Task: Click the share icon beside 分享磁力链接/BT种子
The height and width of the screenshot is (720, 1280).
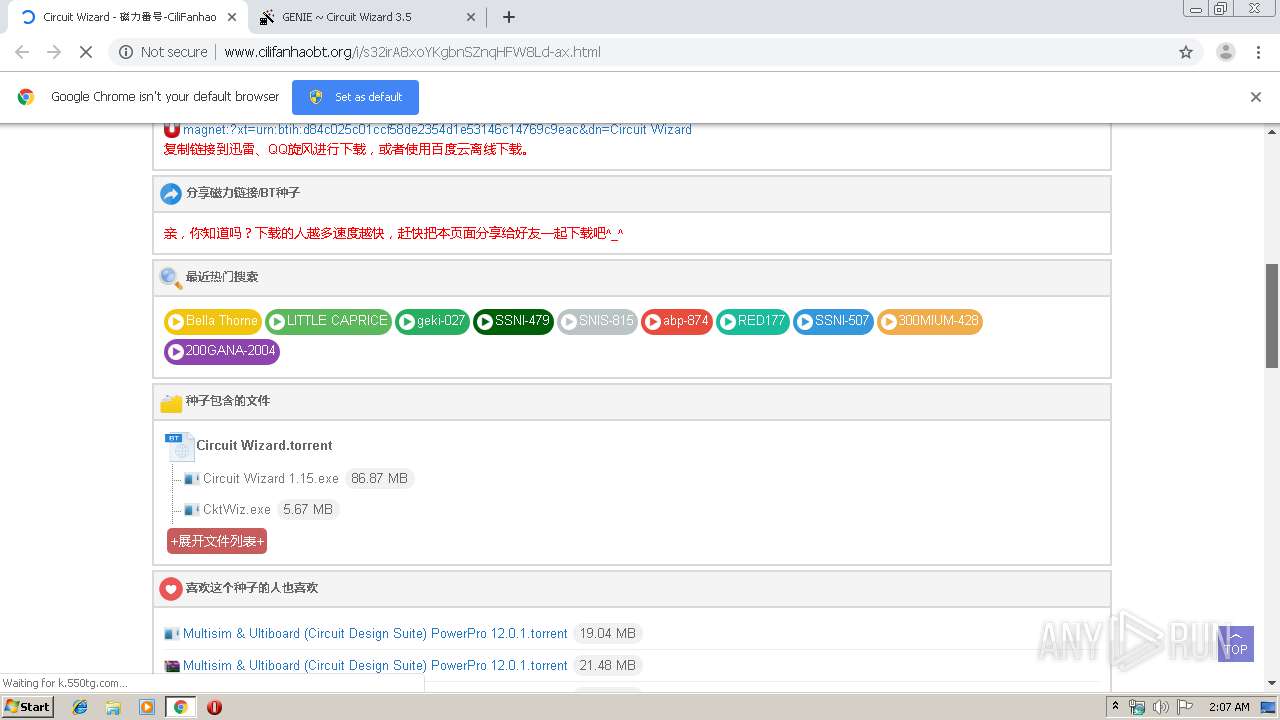Action: [x=171, y=193]
